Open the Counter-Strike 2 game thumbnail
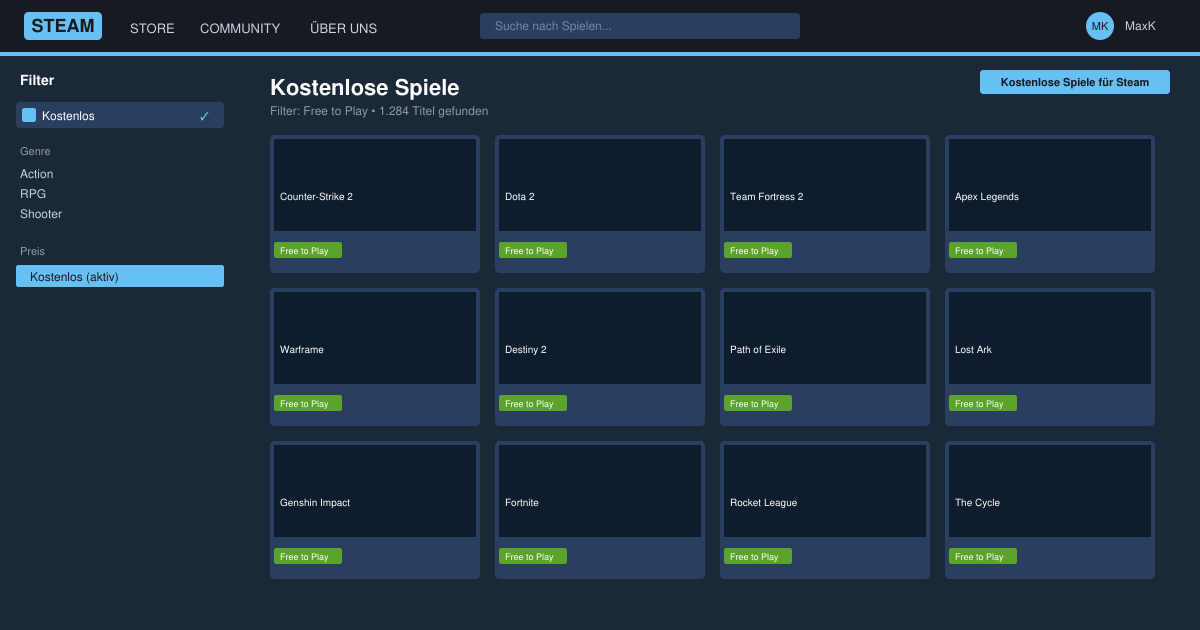Viewport: 1200px width, 630px height. (375, 185)
